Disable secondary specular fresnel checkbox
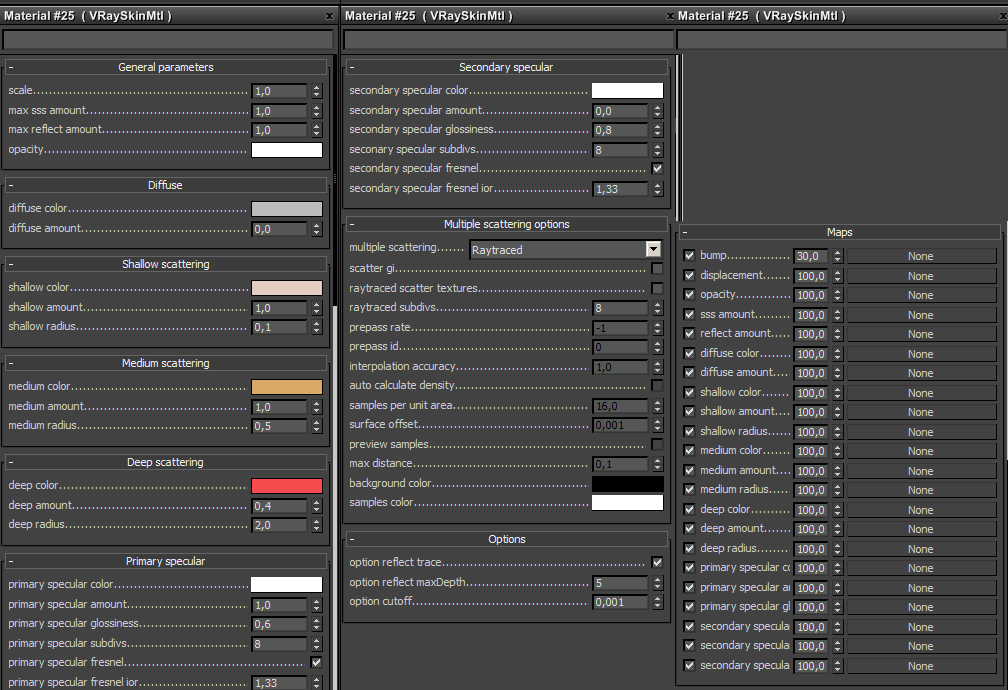Image resolution: width=1008 pixels, height=690 pixels. coord(657,168)
